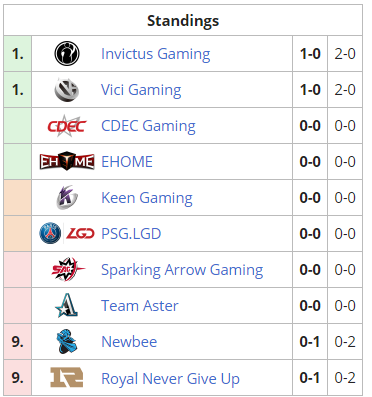372x397 pixels.
Task: Click the Sparking Arrow Gaming logo
Action: (67, 269)
